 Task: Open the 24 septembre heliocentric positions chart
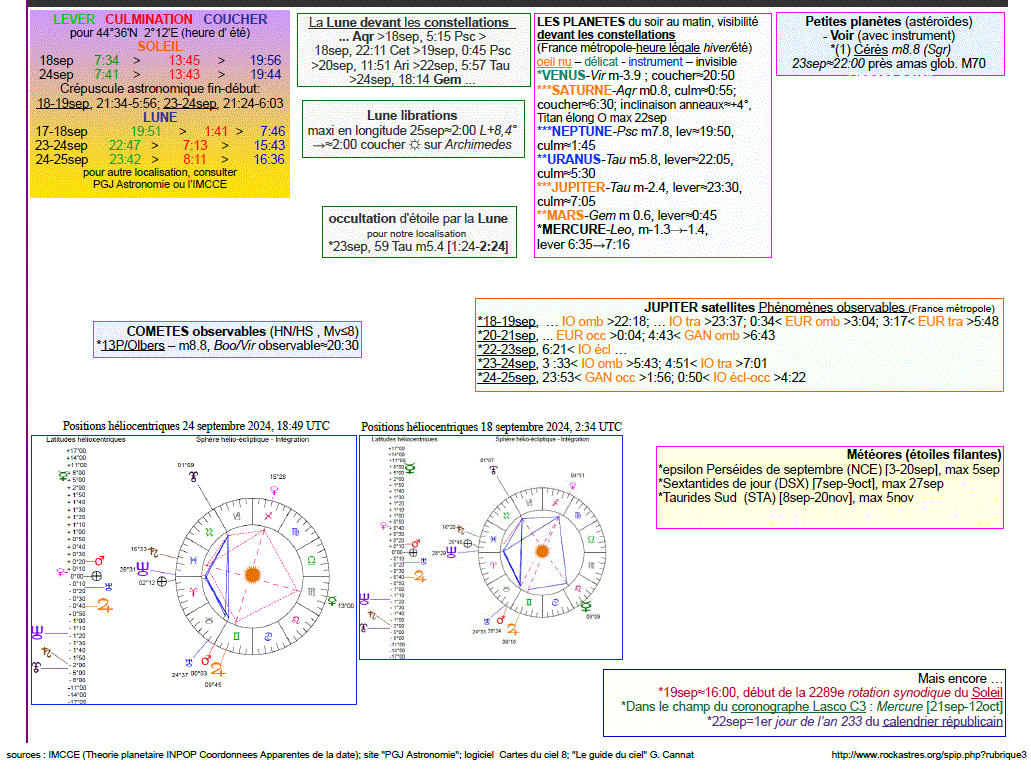194,569
